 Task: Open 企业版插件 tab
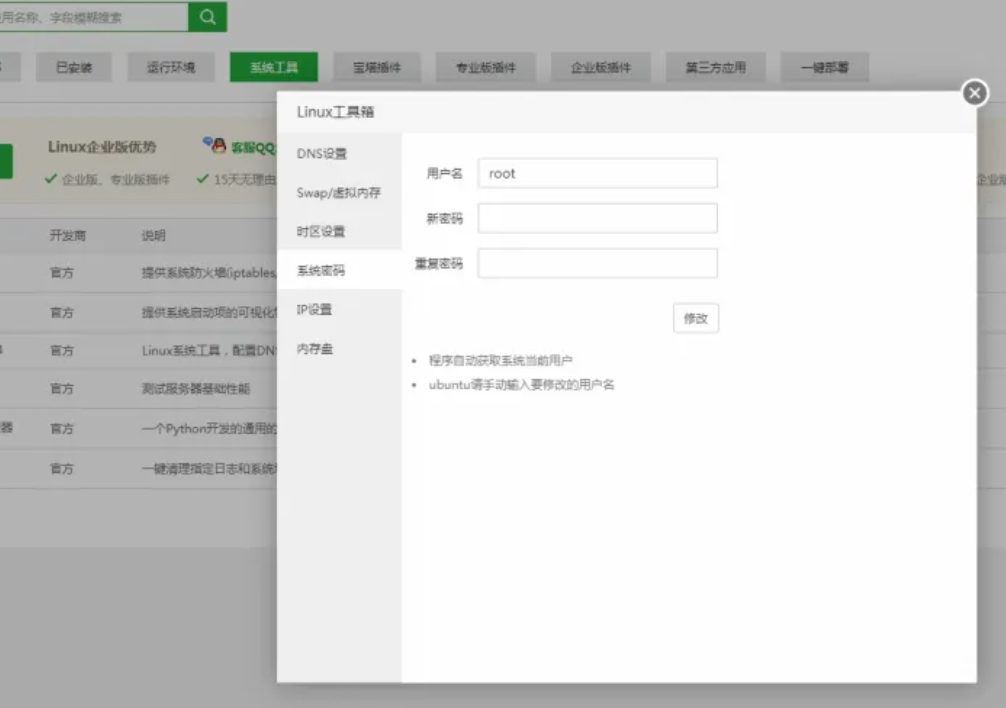[x=601, y=67]
